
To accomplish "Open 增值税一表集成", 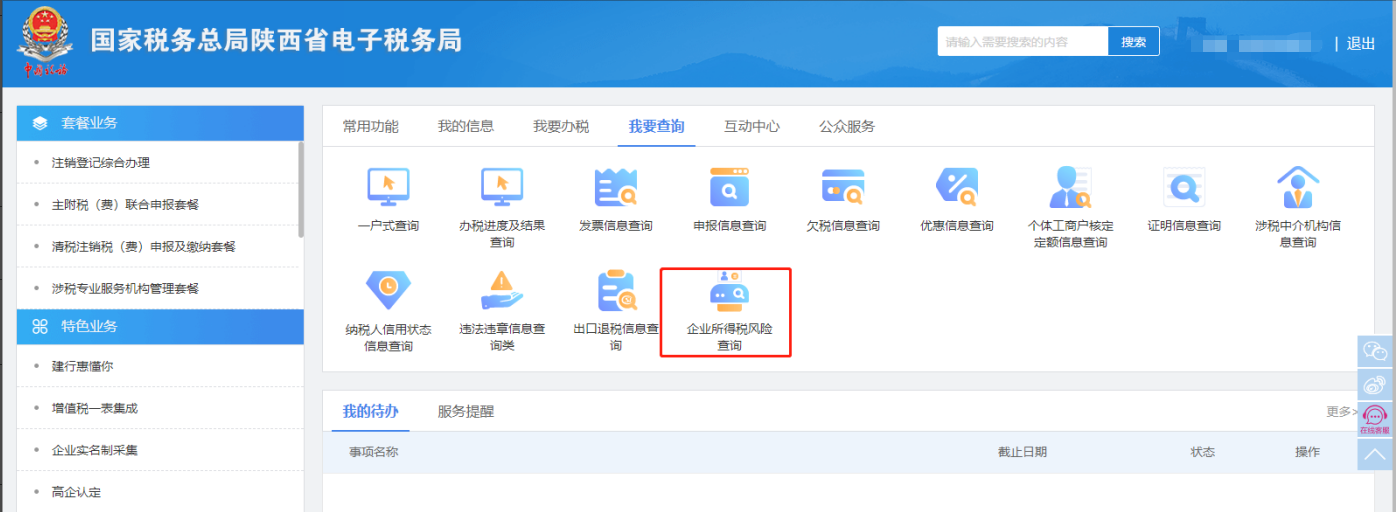I will click(x=95, y=408).
